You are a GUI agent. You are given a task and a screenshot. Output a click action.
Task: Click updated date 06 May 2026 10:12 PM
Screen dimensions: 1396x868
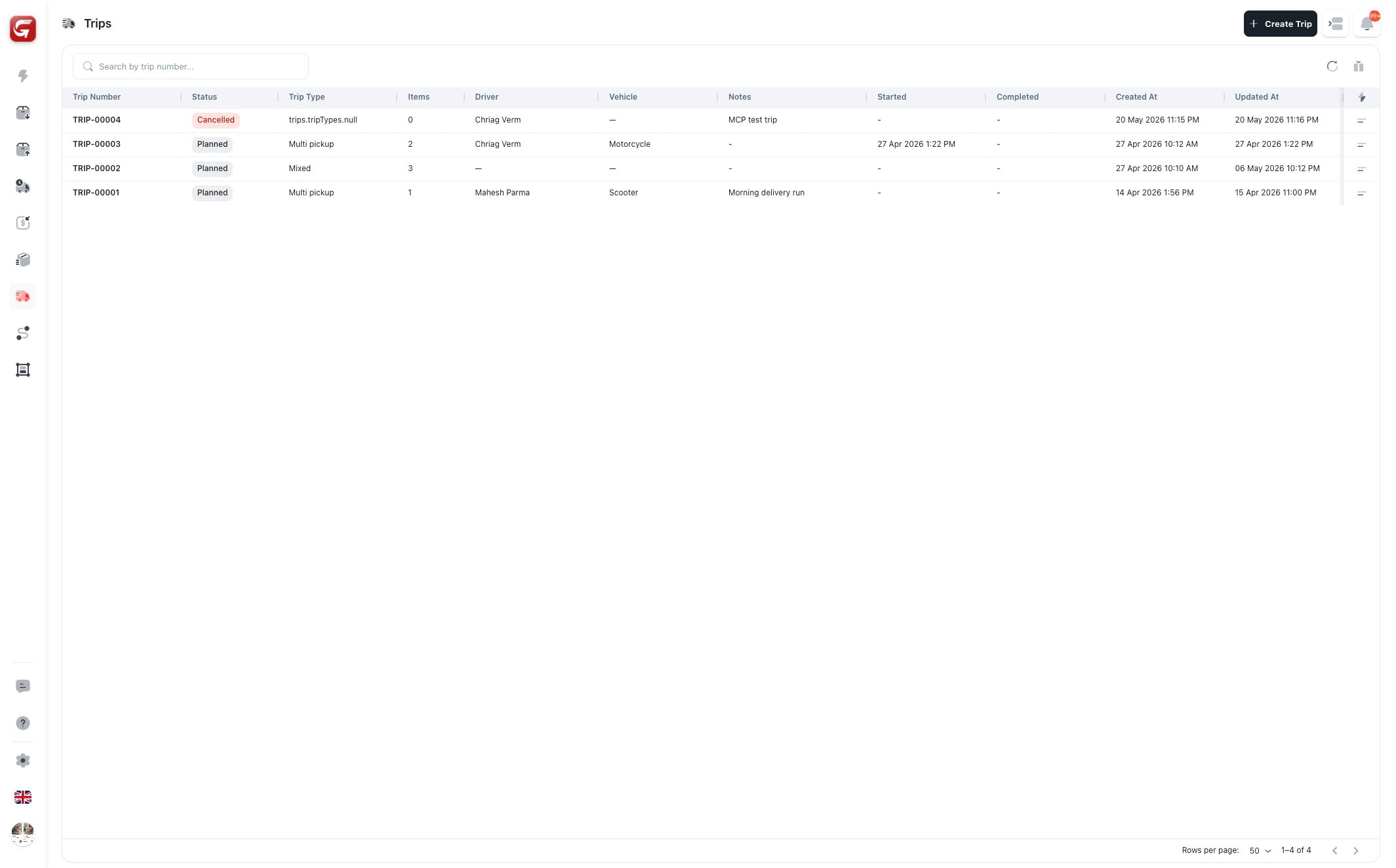(x=1277, y=168)
